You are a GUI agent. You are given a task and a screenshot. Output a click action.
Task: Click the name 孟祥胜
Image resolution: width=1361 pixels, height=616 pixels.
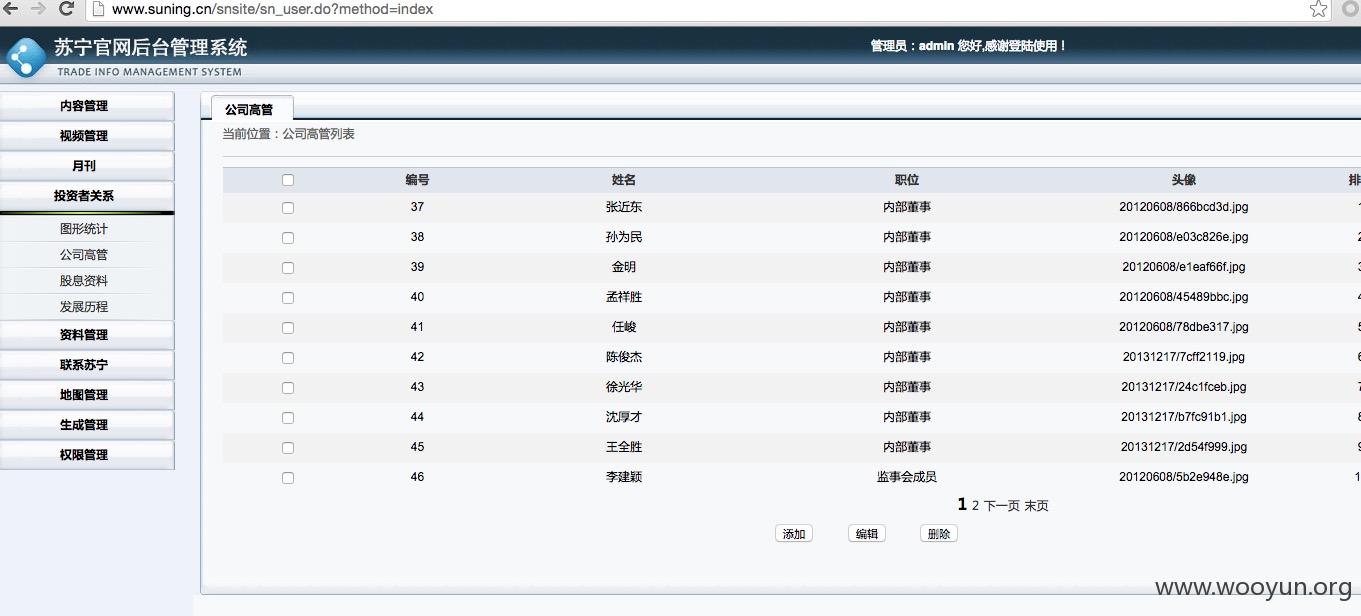coord(624,297)
